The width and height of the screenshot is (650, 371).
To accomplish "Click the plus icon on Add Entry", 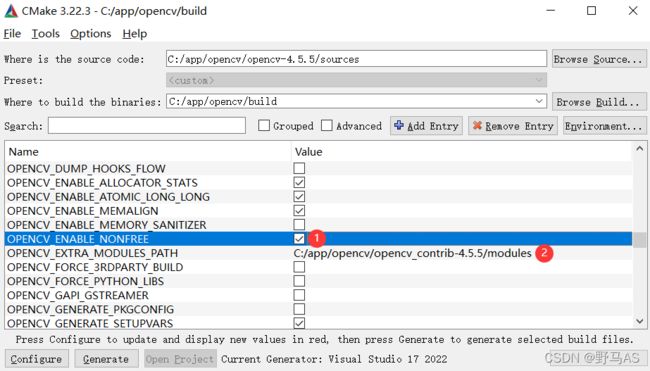I will click(399, 125).
